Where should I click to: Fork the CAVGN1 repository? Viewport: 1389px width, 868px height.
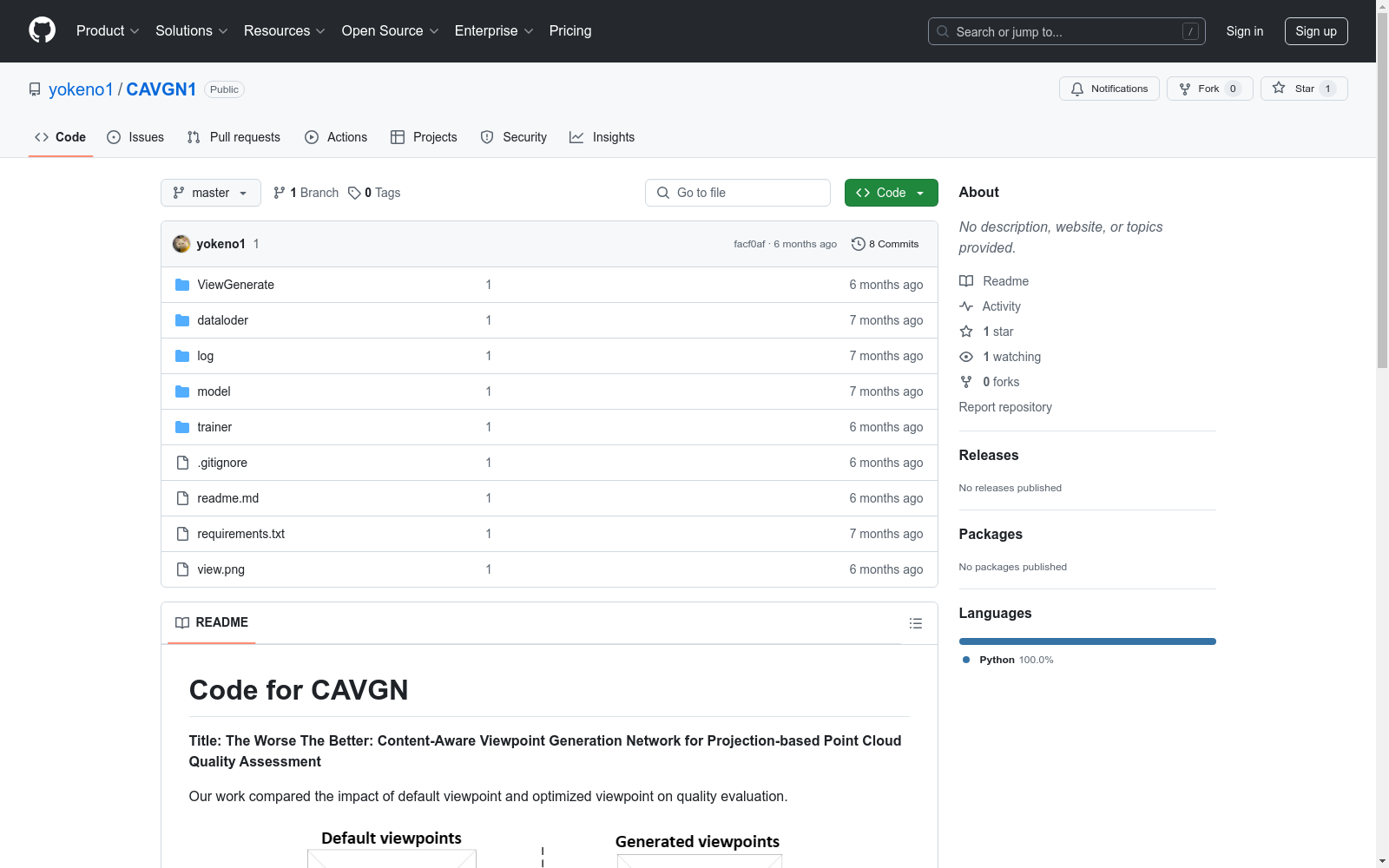(x=1210, y=89)
